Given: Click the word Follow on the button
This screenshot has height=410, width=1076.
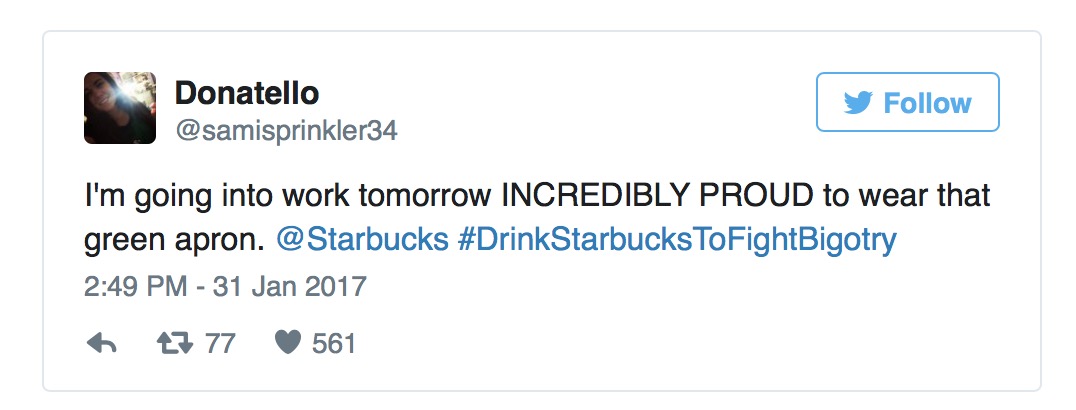Looking at the screenshot, I should coord(927,103).
